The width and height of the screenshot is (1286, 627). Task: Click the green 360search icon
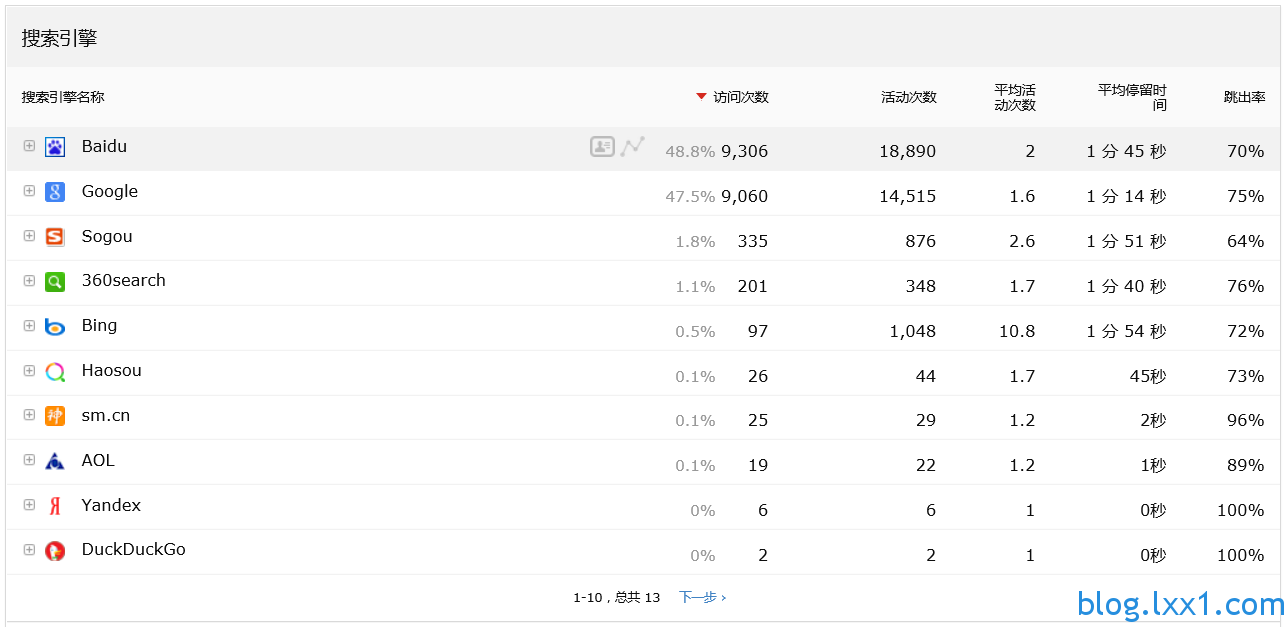pos(55,281)
